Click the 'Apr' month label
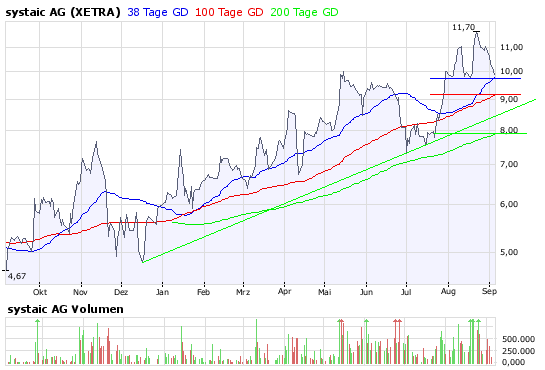 click(284, 292)
